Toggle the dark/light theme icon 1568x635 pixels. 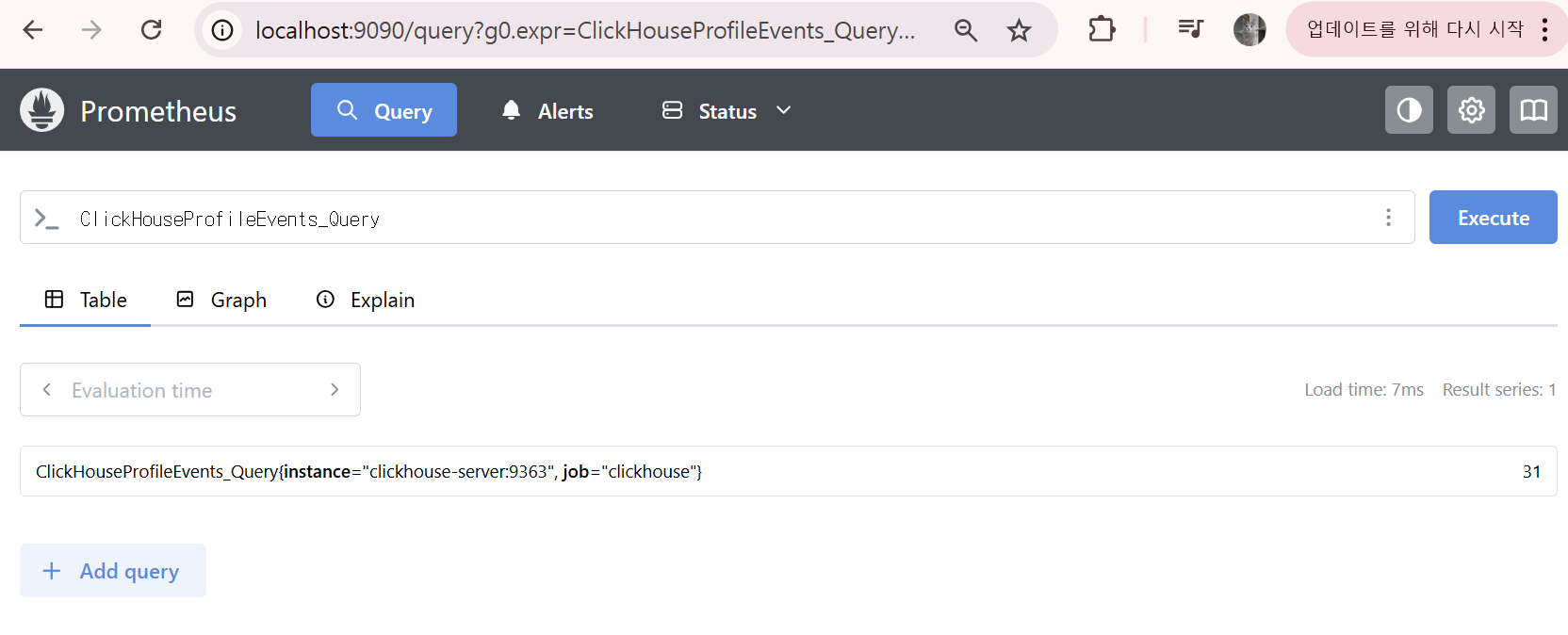click(1409, 110)
